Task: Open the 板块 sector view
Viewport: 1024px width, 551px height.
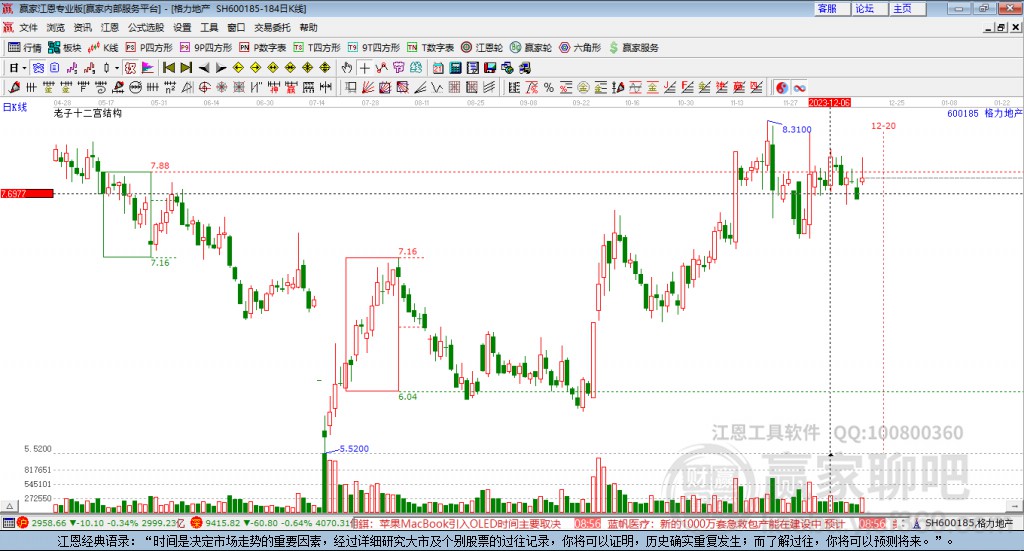Action: point(64,48)
